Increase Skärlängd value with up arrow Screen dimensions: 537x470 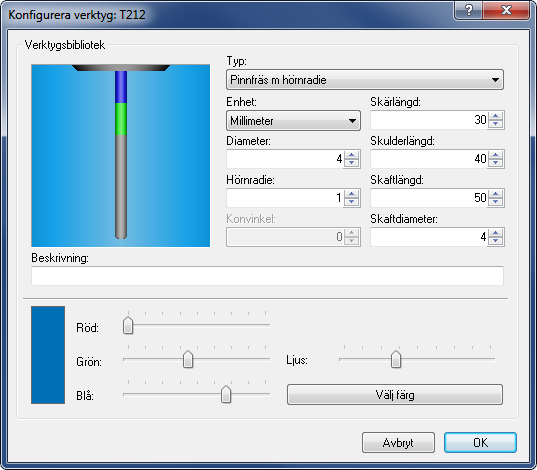point(495,116)
